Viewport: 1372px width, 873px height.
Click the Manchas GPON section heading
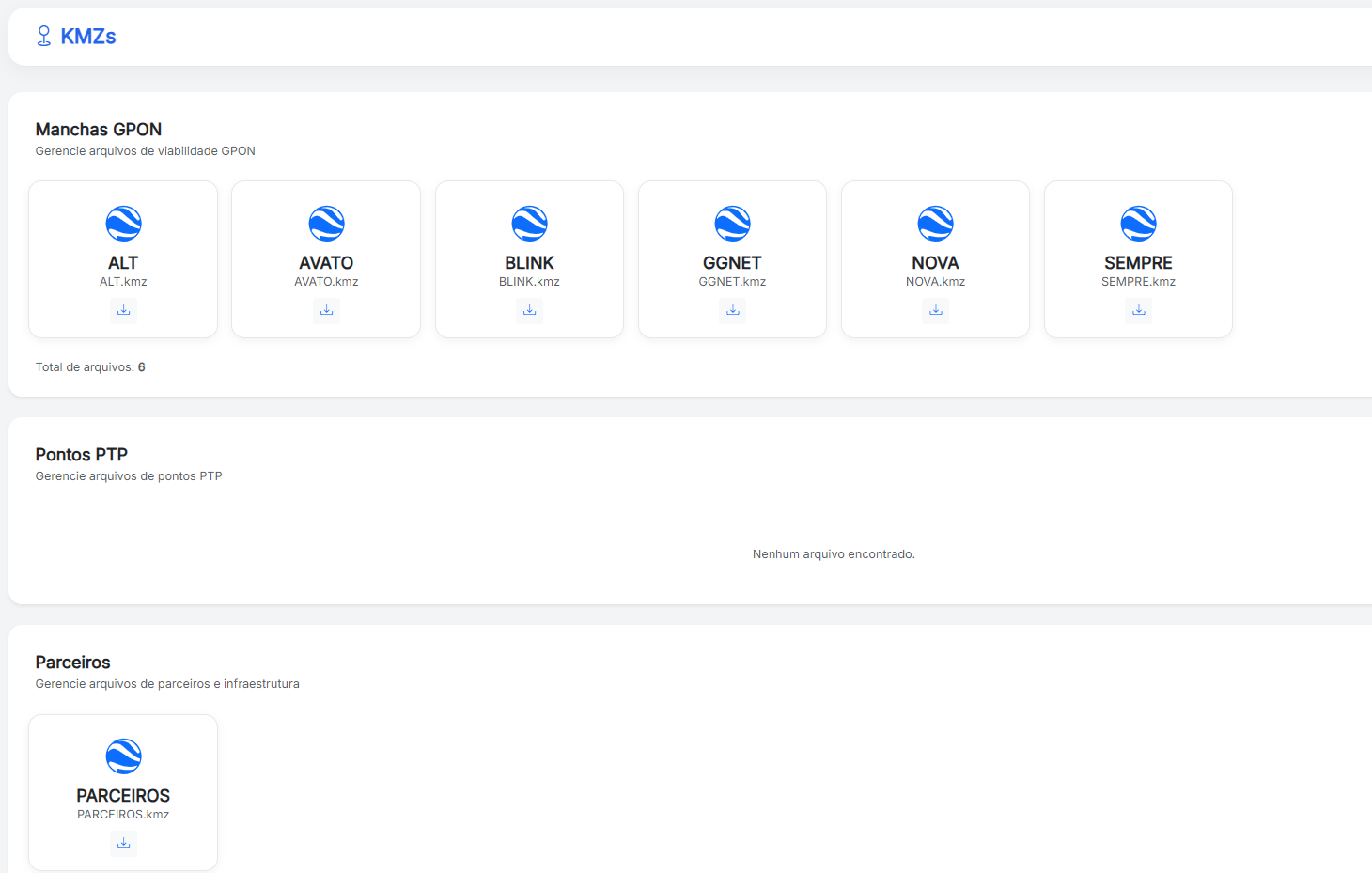(x=99, y=130)
